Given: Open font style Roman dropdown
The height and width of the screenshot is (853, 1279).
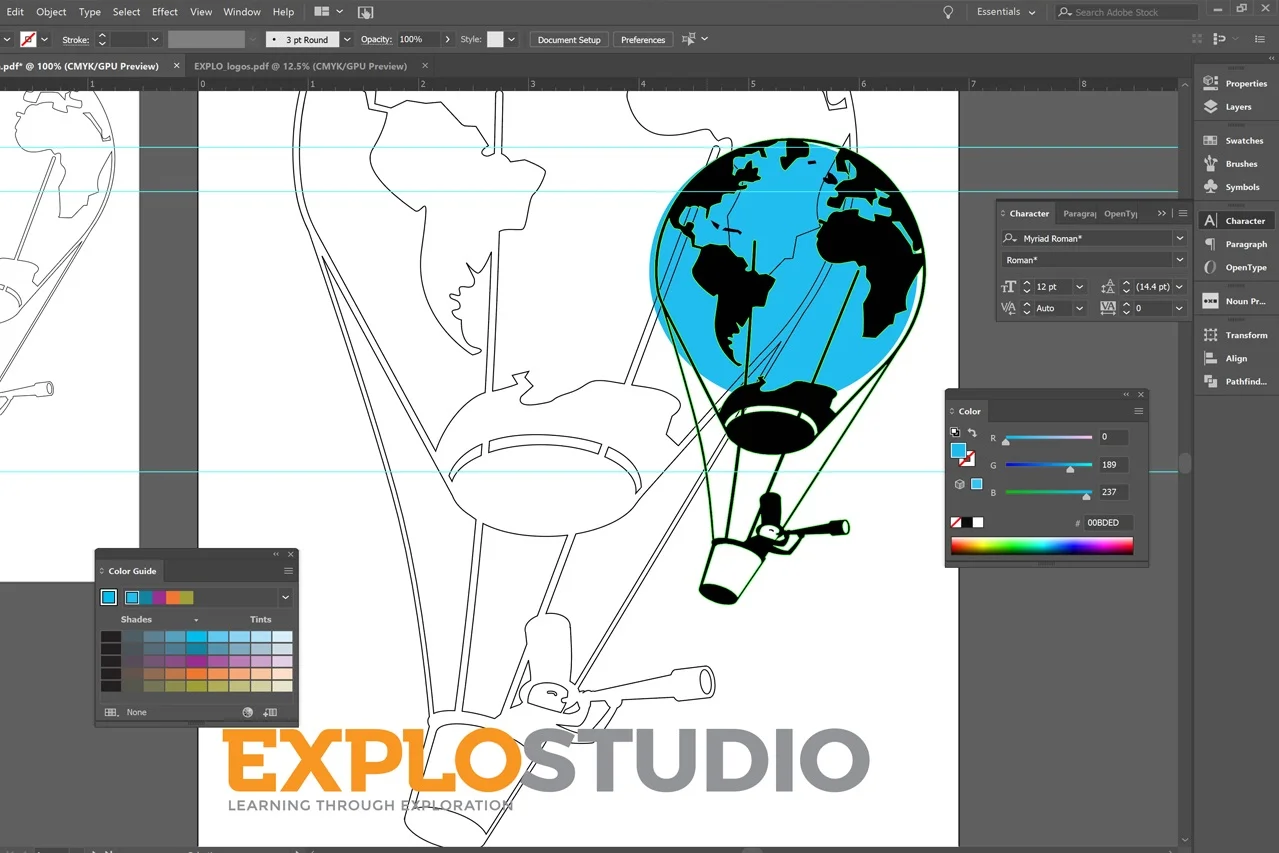Looking at the screenshot, I should tap(1180, 260).
